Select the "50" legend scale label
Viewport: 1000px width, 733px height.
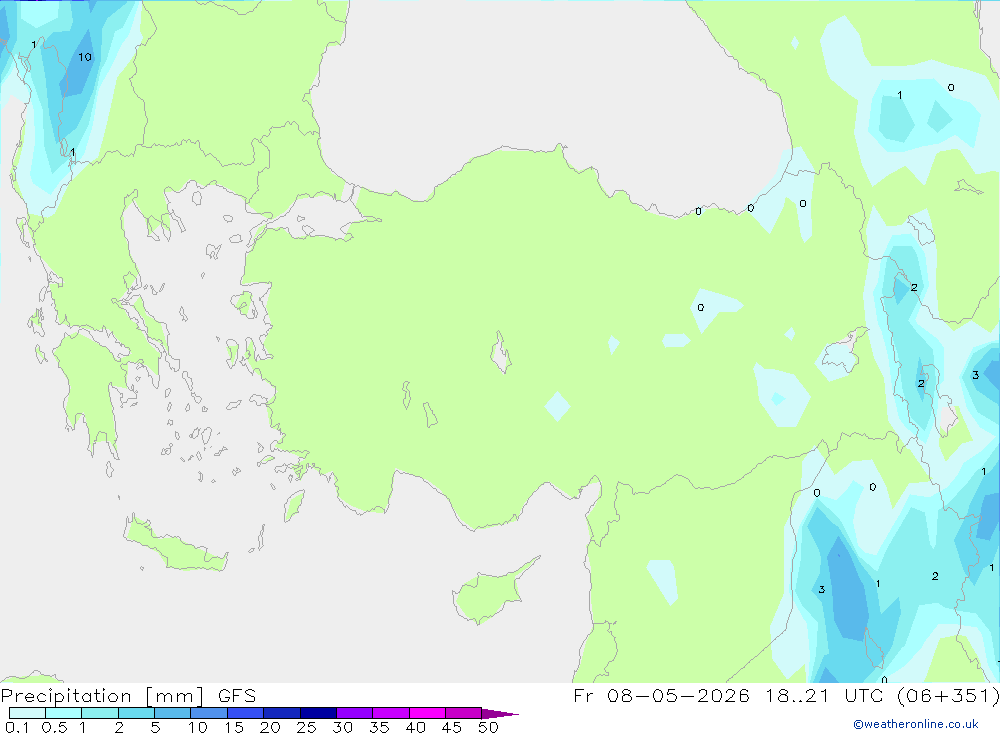(488, 727)
